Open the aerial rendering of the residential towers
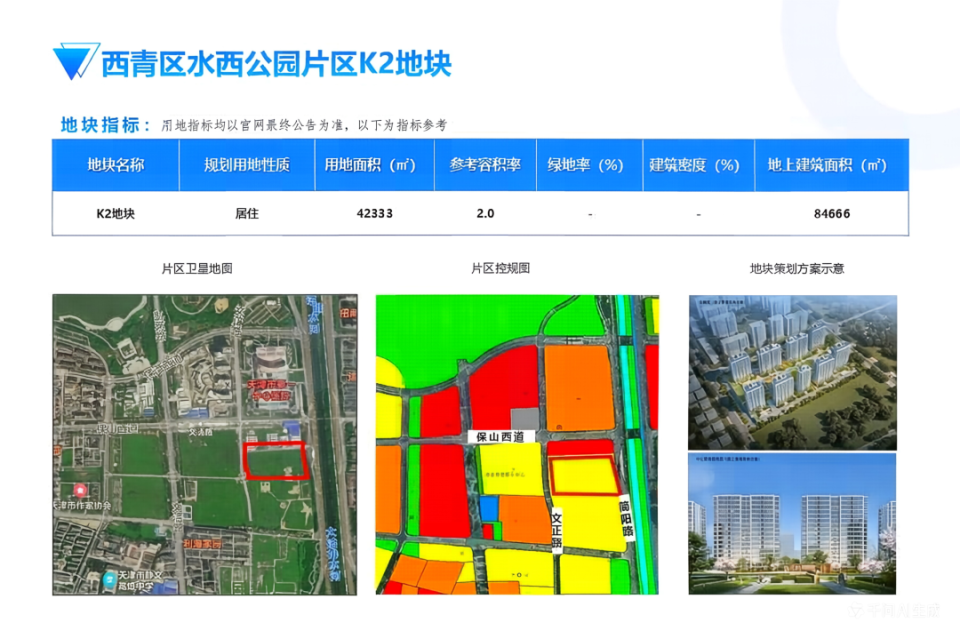 [793, 372]
